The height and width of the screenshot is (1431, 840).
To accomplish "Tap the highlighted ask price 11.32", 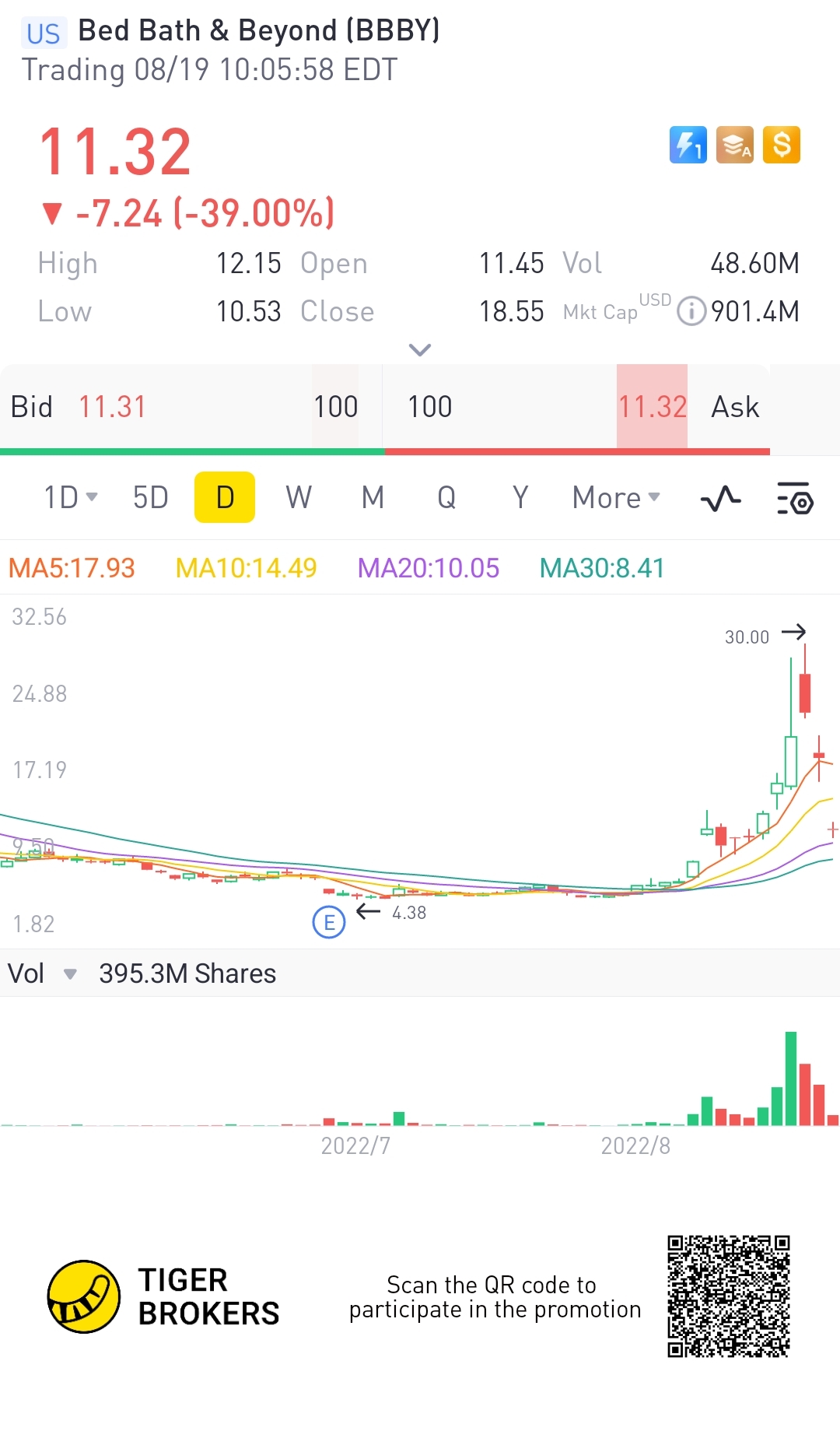I will [653, 407].
